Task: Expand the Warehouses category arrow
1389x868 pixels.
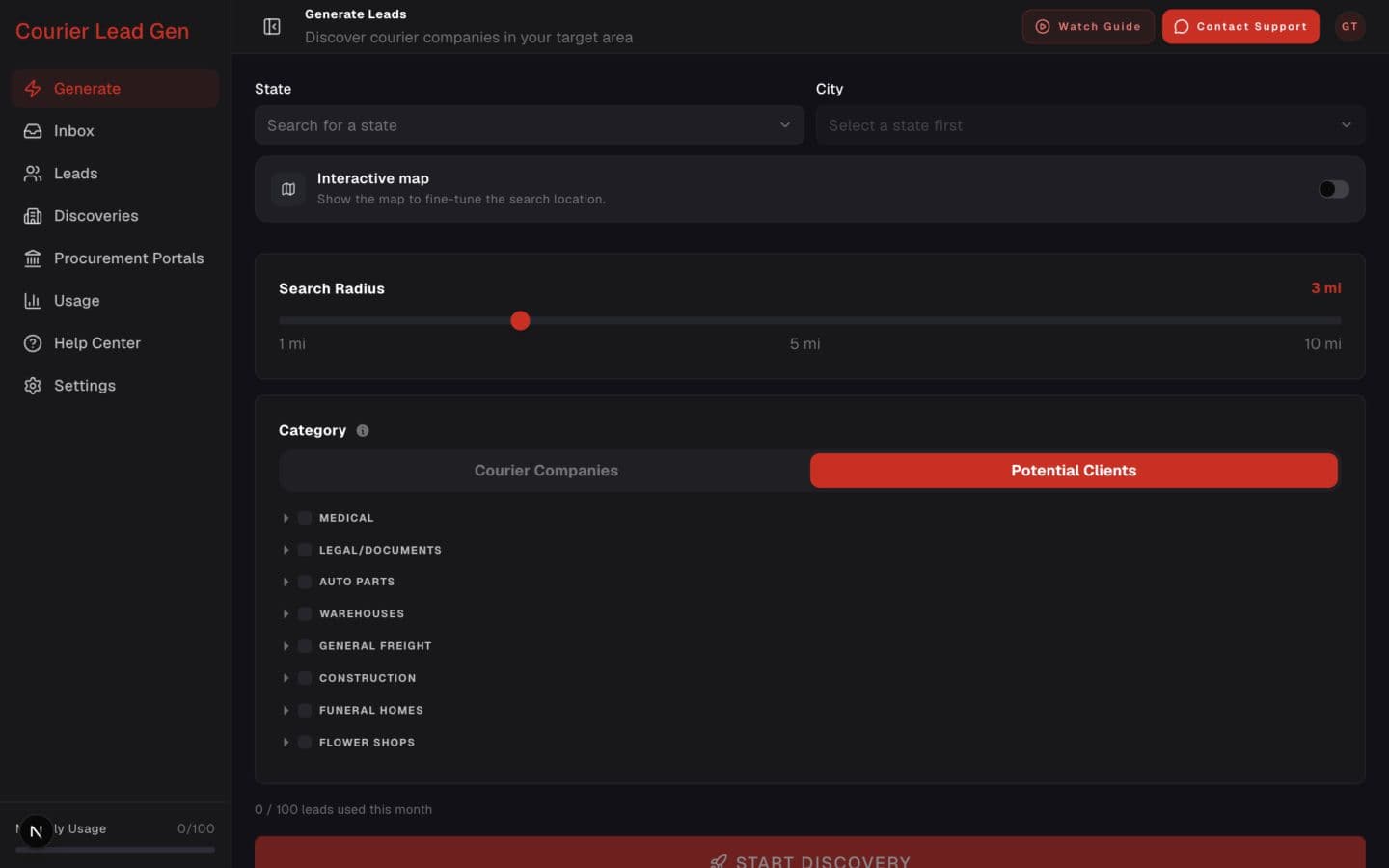Action: pos(286,614)
